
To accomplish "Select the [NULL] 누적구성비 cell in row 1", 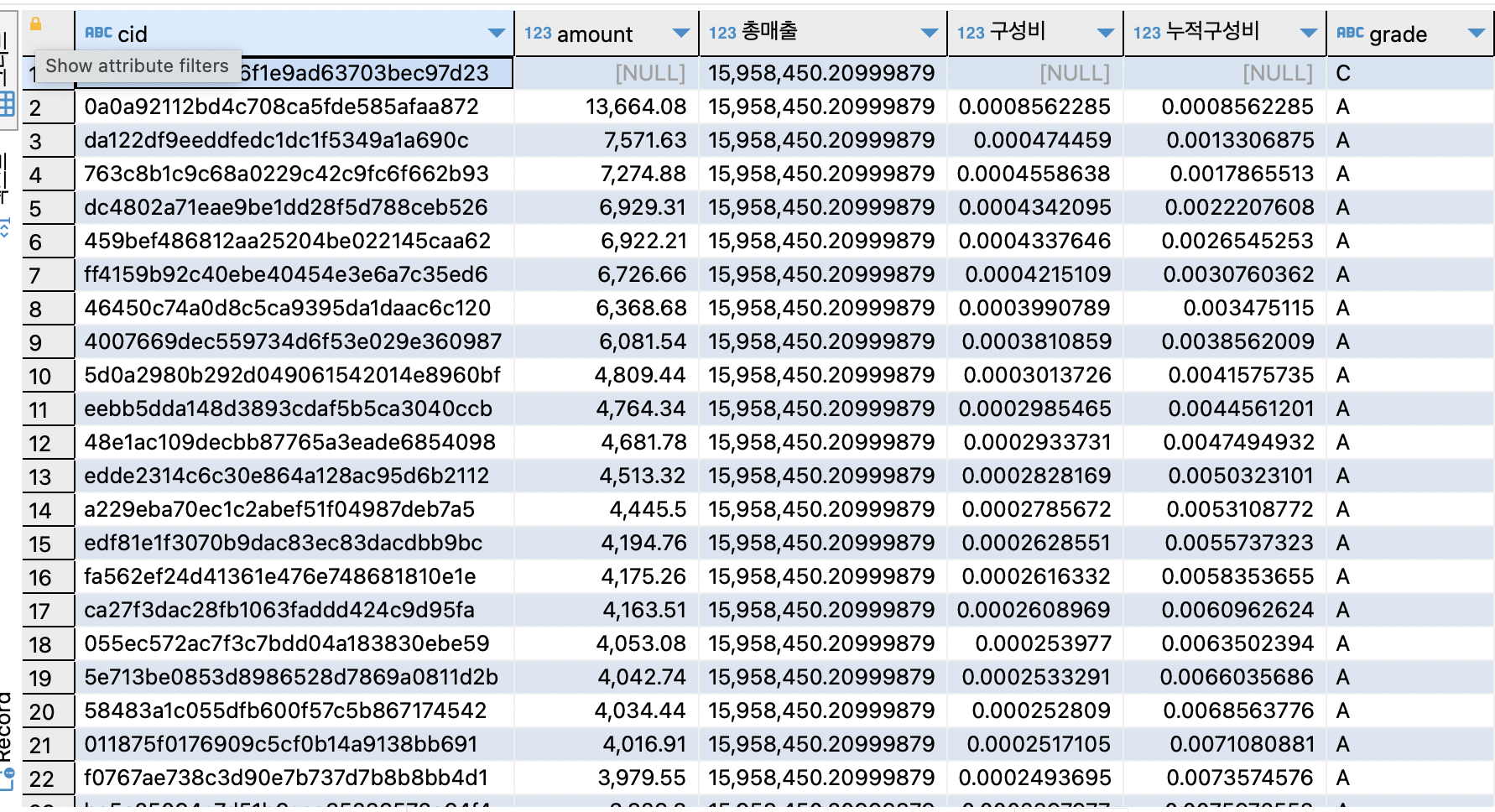I will click(x=1224, y=73).
